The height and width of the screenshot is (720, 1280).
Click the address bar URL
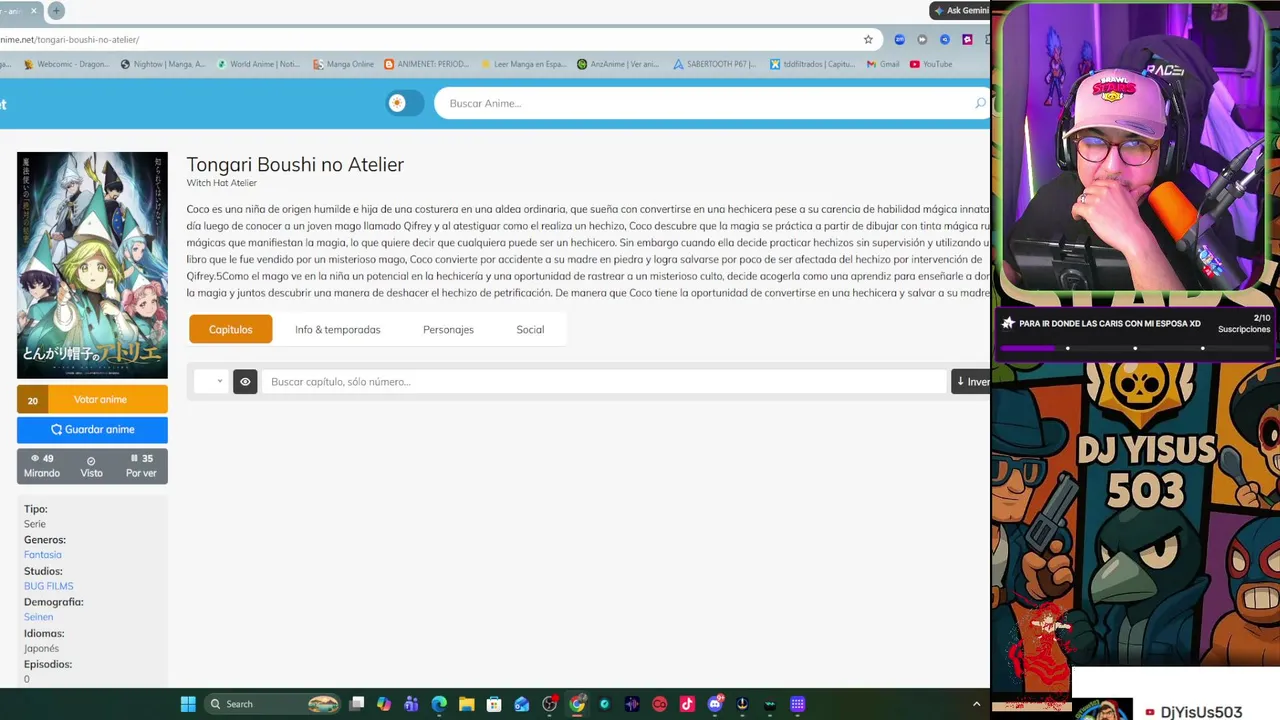pyautogui.click(x=70, y=40)
